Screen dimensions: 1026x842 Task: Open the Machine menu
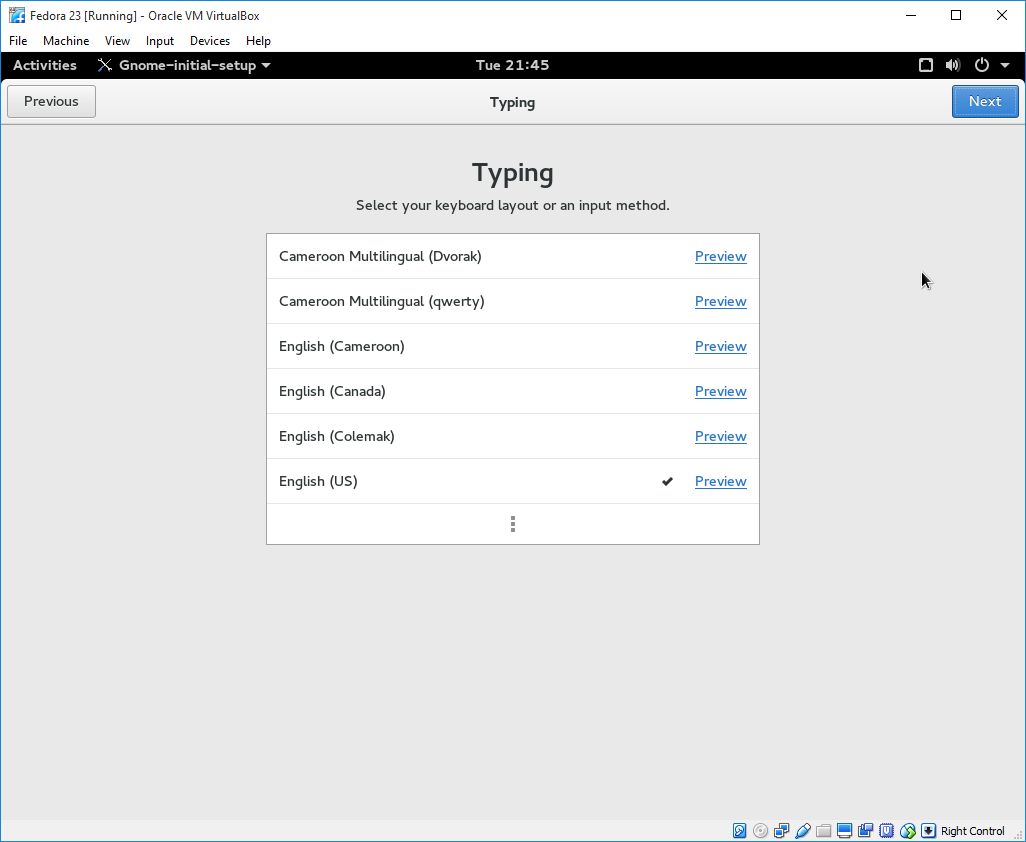66,41
